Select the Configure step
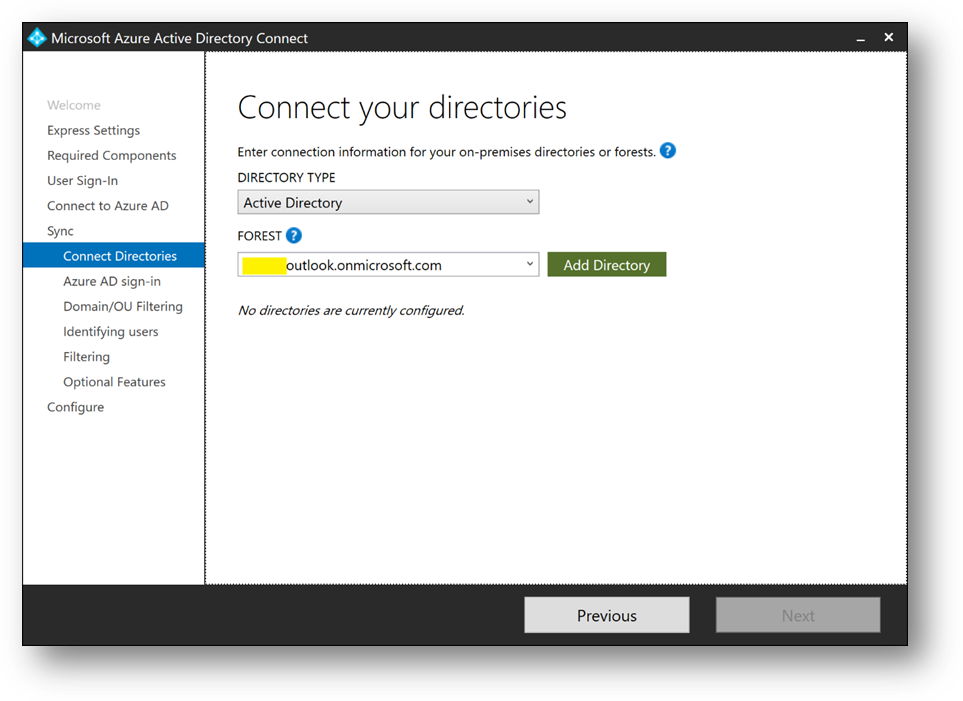 point(76,407)
